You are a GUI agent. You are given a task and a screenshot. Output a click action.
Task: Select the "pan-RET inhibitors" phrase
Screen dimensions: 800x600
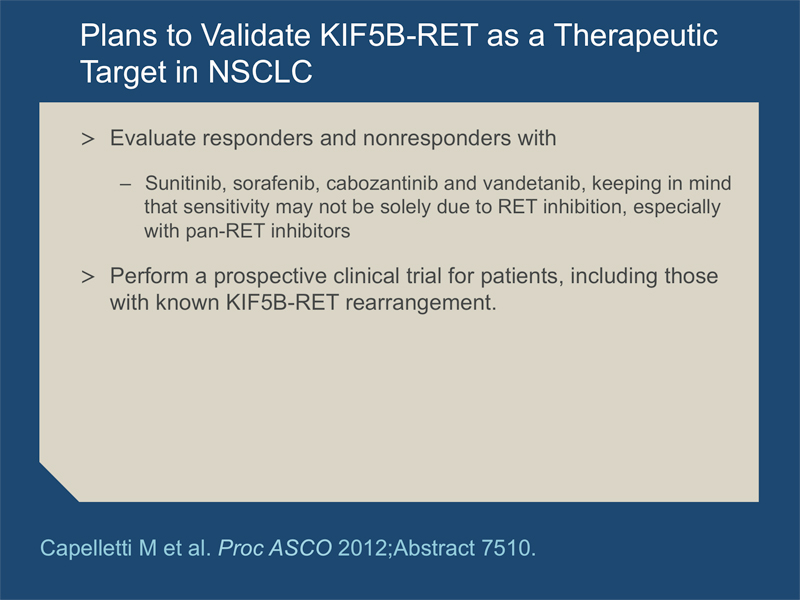coord(268,231)
